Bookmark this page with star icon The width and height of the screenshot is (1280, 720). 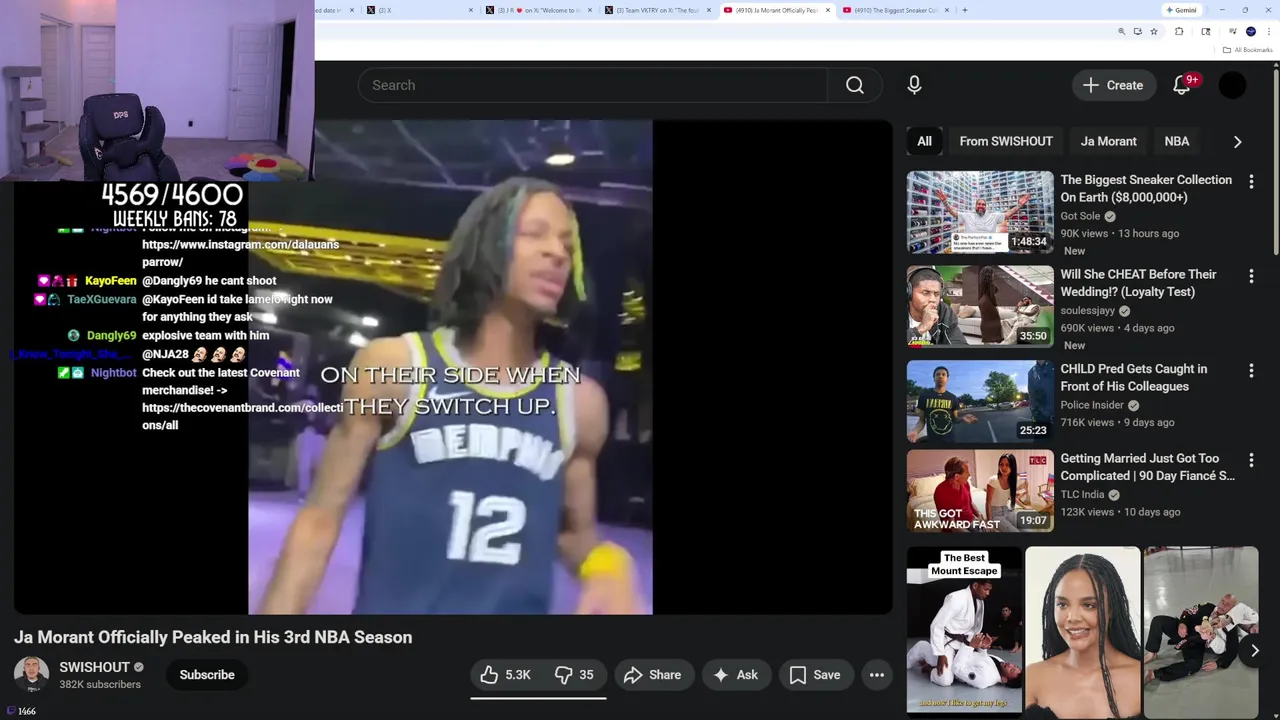pos(1153,32)
